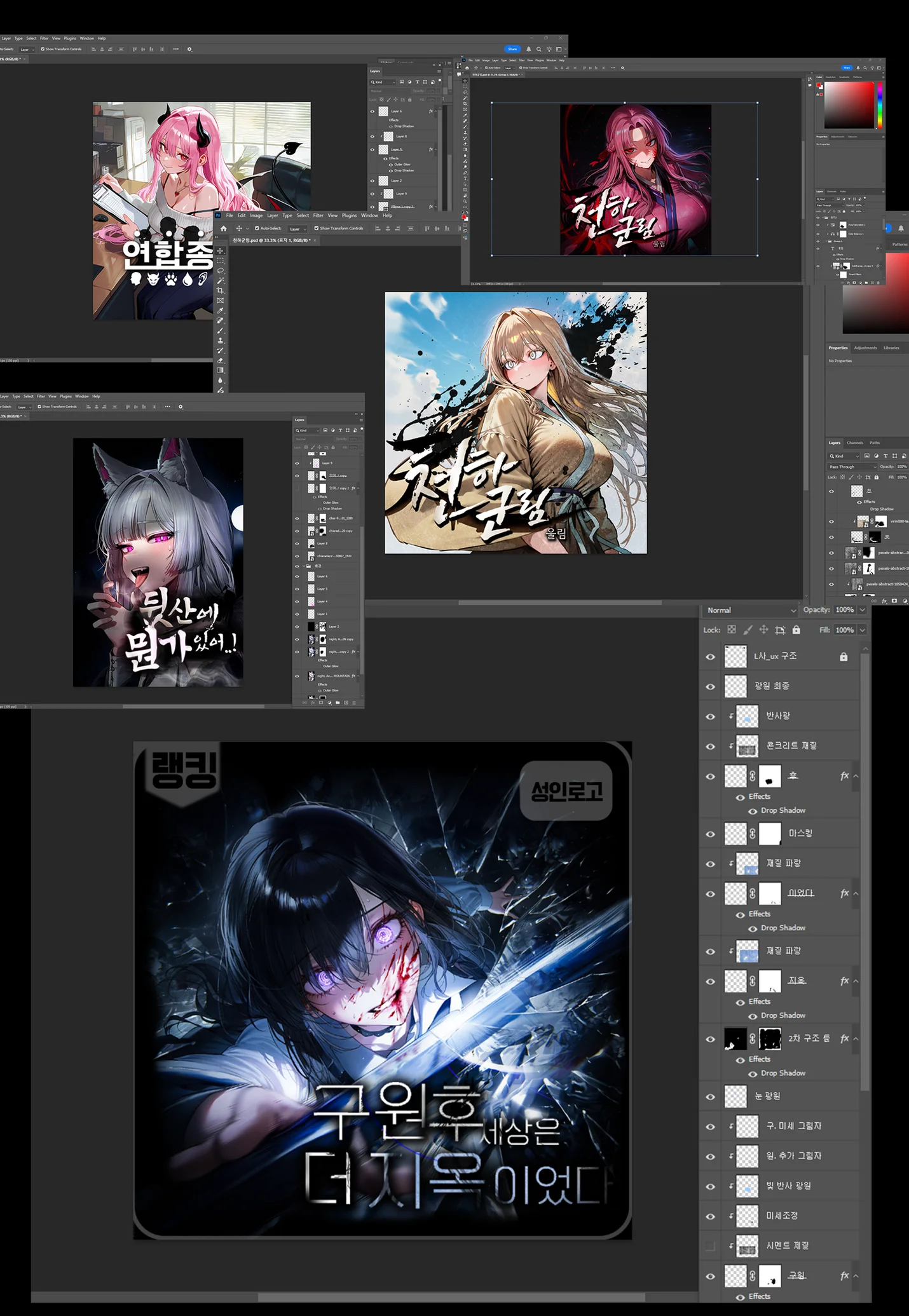Collapse the effects of the 지옥 layer
The image size is (909, 1316).
tap(856, 981)
